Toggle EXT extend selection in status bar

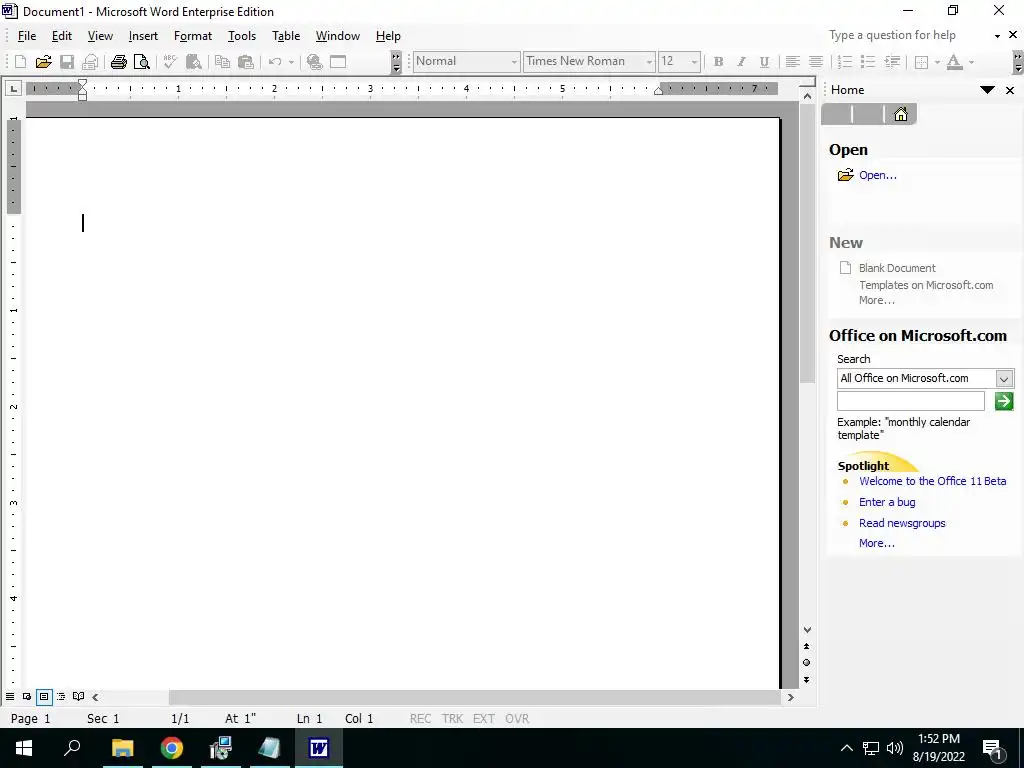[483, 718]
